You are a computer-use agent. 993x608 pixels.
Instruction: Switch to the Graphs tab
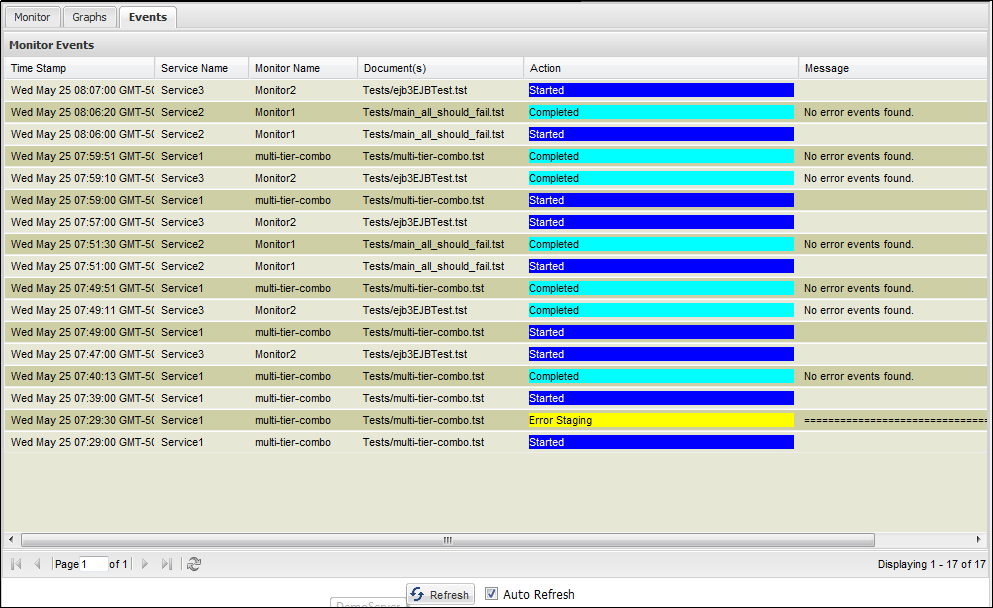pos(89,17)
